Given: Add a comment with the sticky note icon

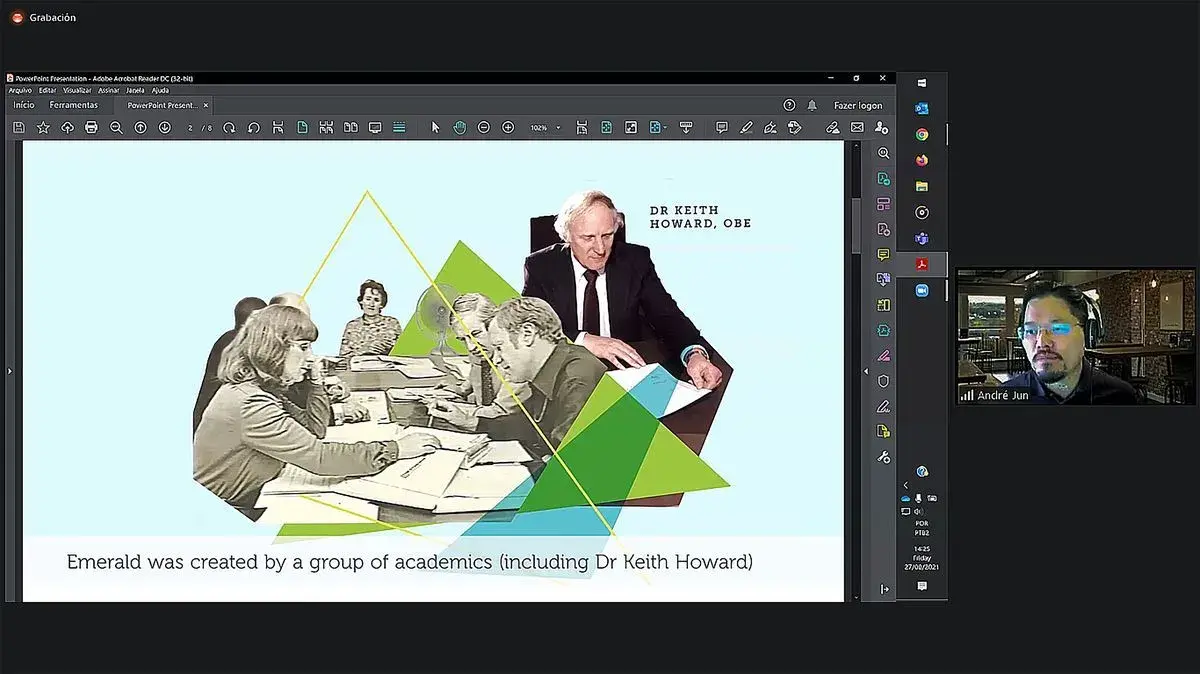Looking at the screenshot, I should pos(721,128).
